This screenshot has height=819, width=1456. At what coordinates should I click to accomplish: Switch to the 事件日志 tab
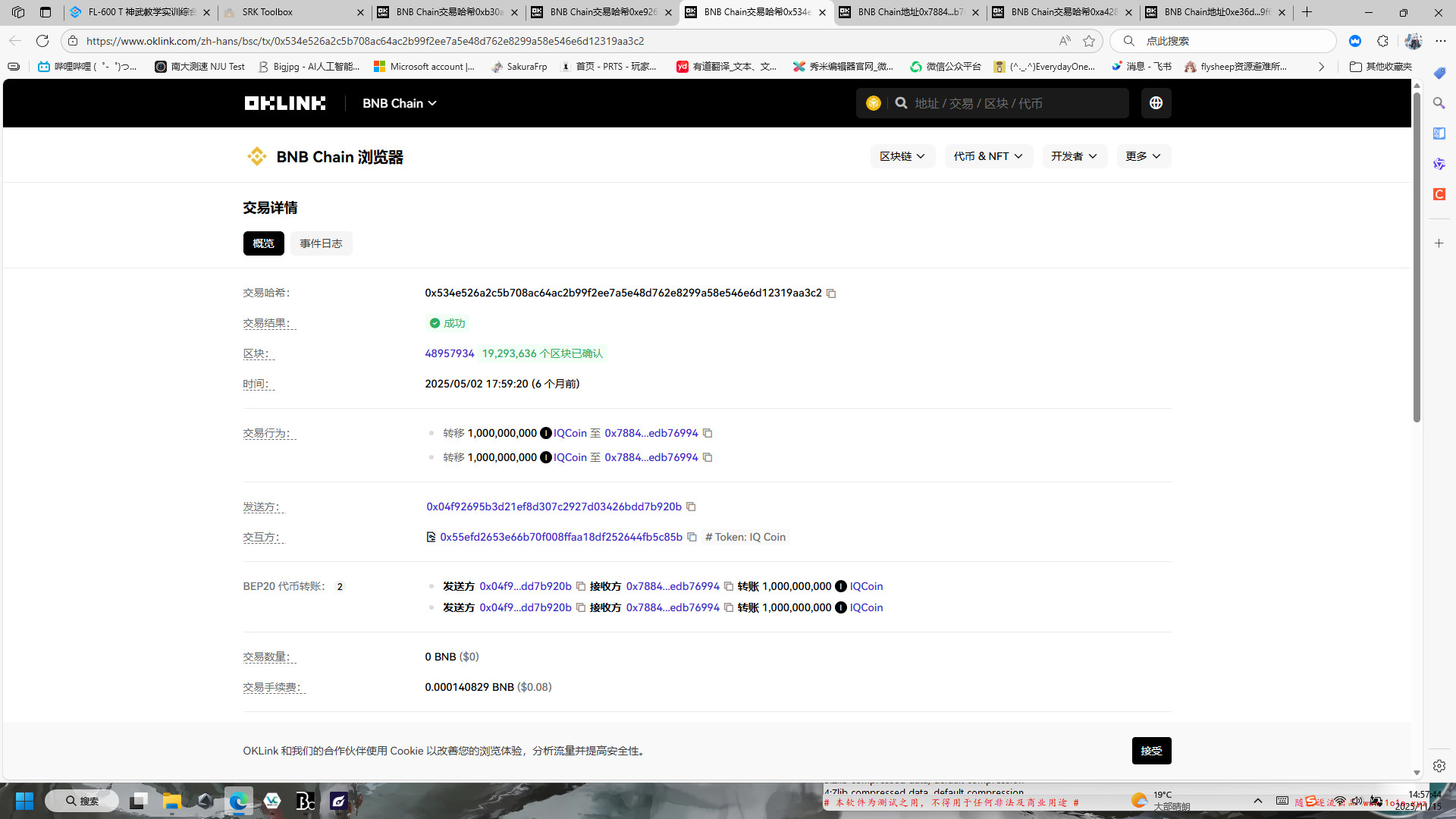point(321,243)
